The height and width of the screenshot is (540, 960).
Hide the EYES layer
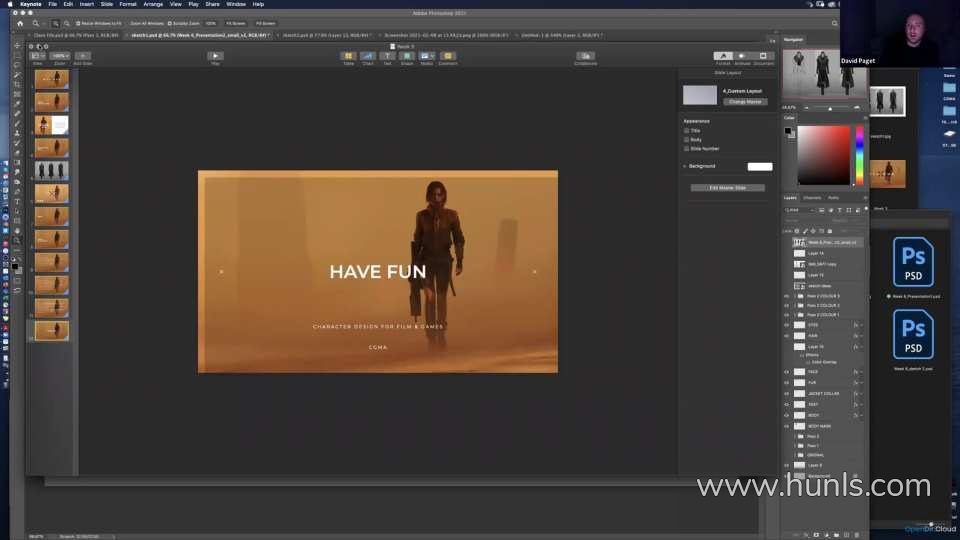coord(787,325)
